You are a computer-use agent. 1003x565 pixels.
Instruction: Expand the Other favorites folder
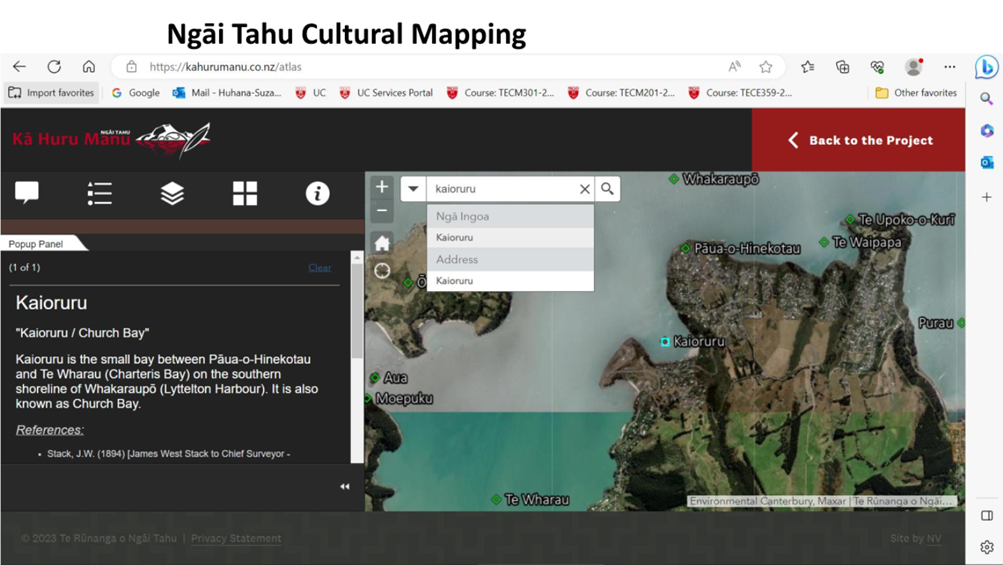click(916, 93)
